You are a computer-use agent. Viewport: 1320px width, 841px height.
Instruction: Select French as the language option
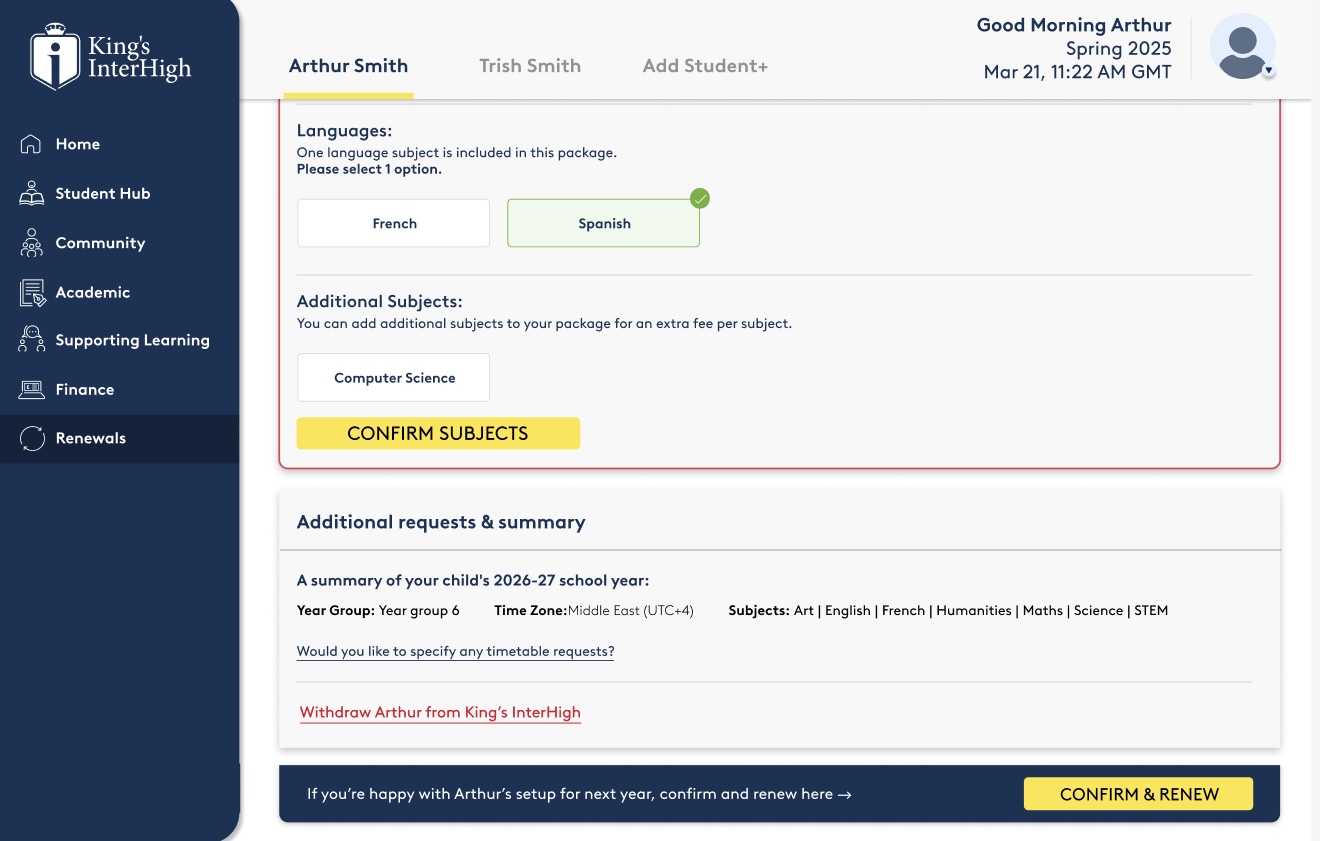point(393,223)
